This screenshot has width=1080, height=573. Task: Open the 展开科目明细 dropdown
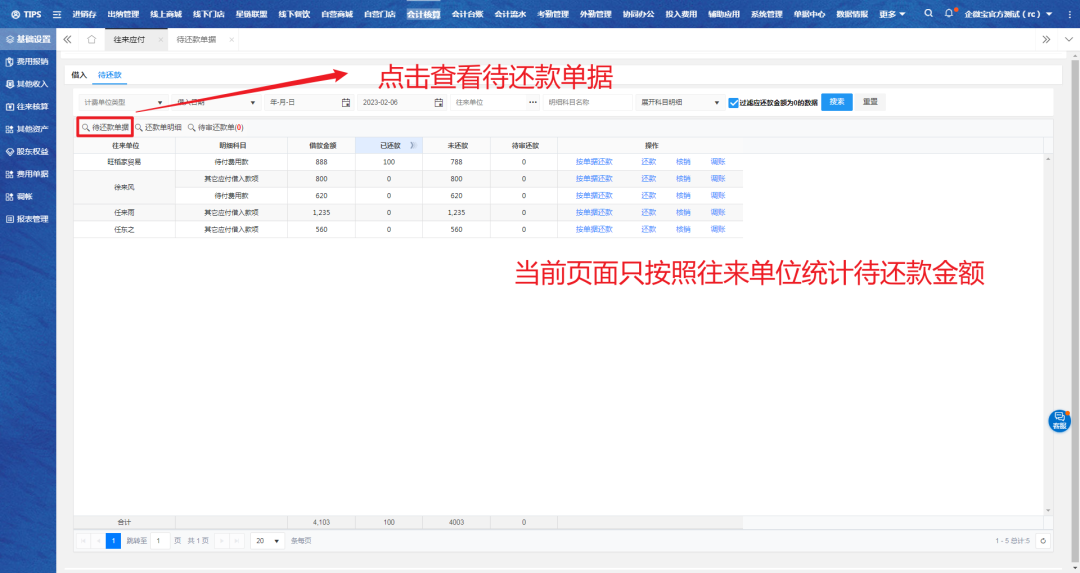pyautogui.click(x=717, y=102)
